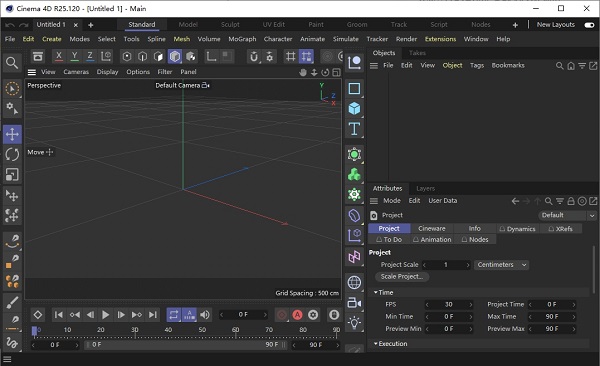Add a Cube primitive object

(x=354, y=109)
